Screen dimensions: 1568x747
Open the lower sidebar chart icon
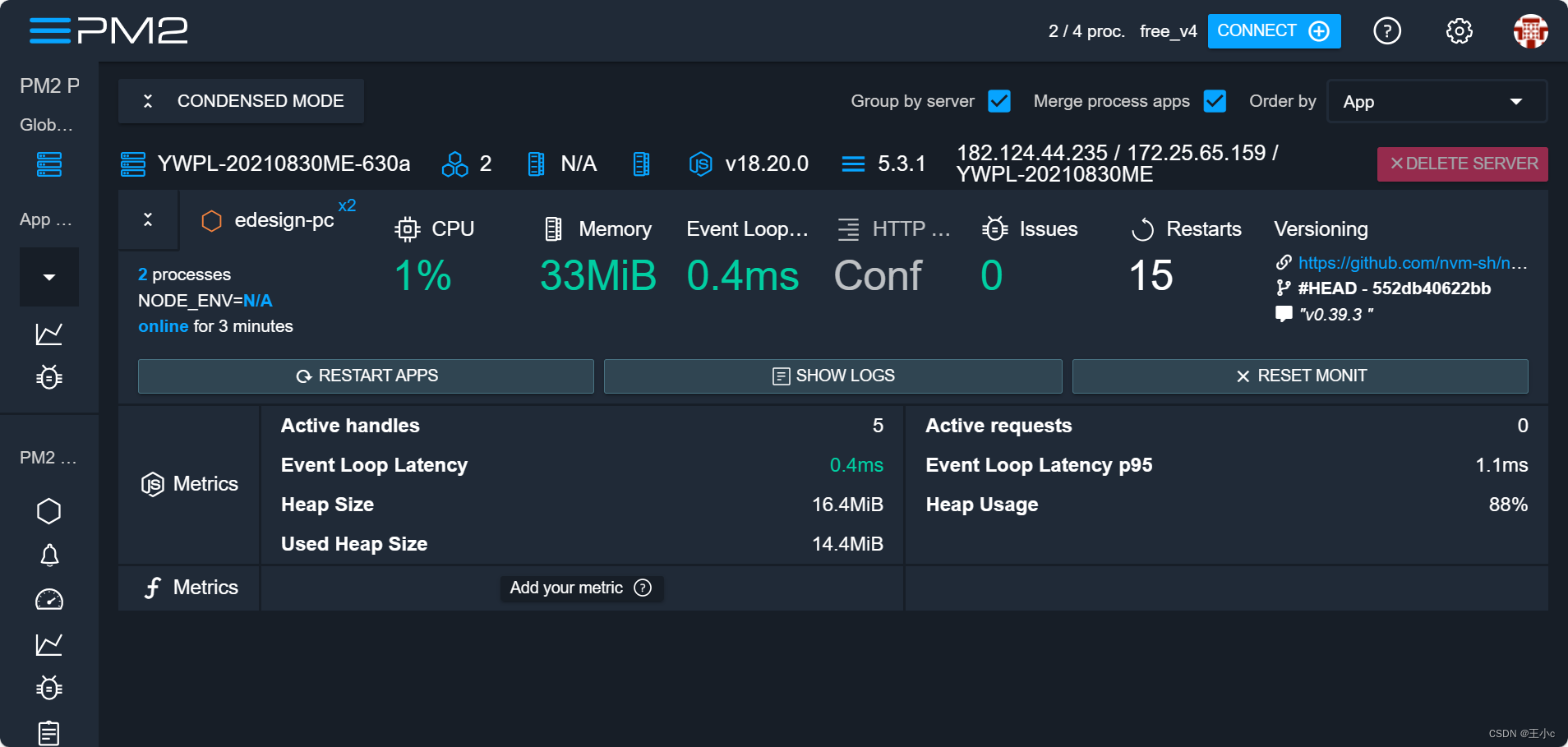coord(49,644)
